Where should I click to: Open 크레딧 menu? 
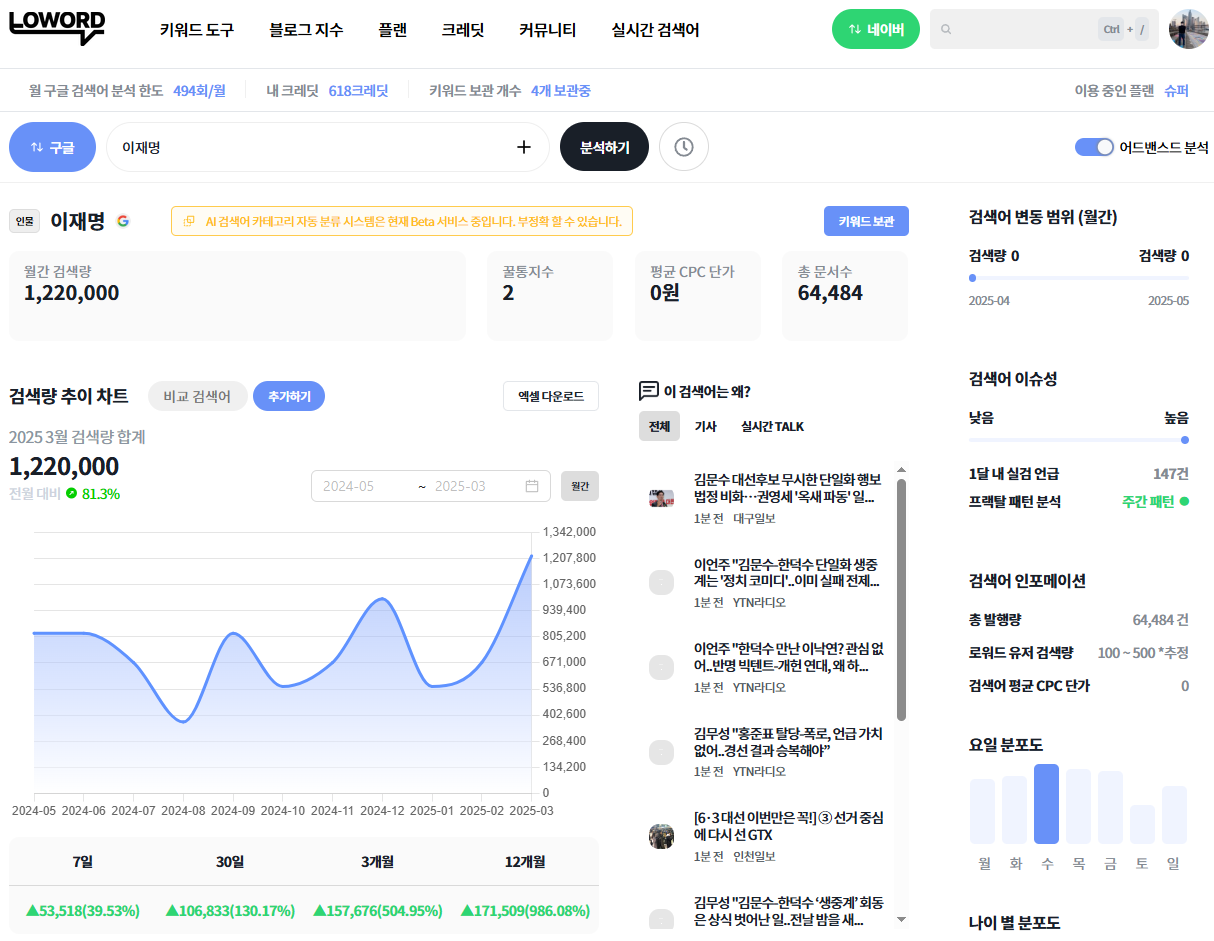(x=463, y=30)
